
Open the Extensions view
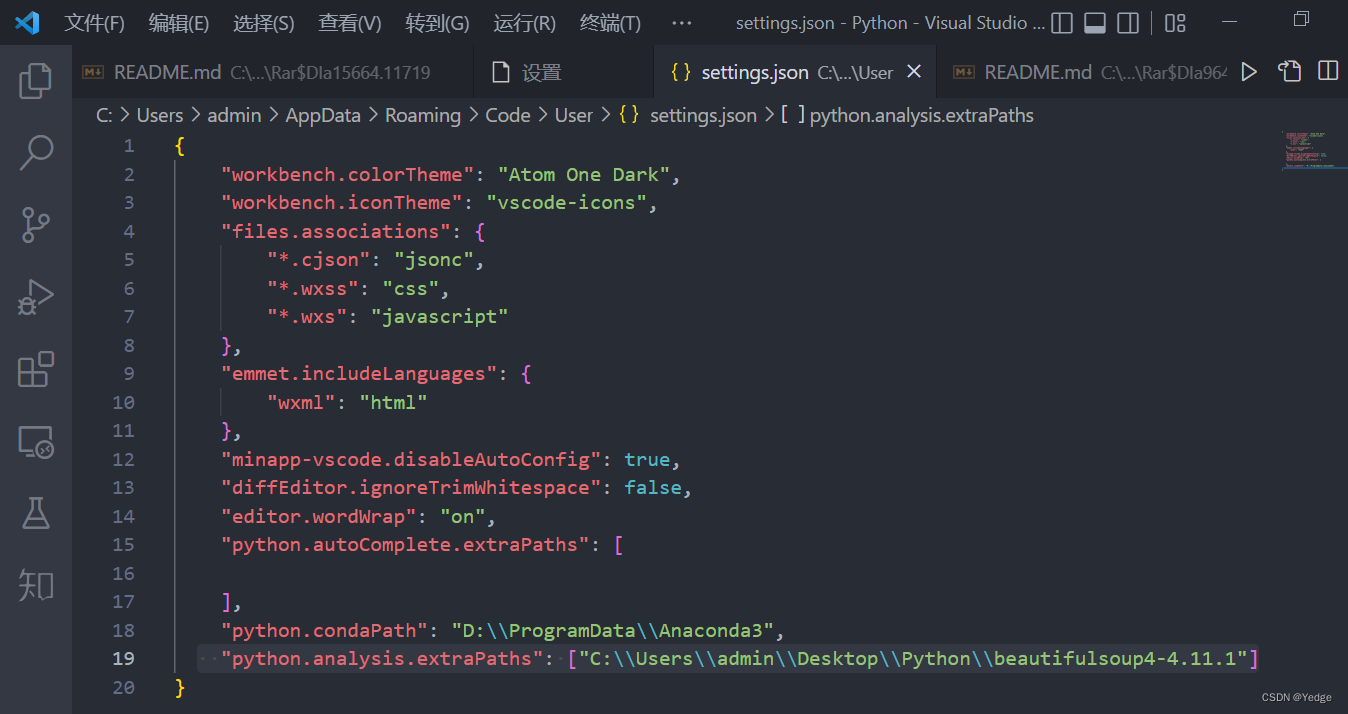coord(36,369)
